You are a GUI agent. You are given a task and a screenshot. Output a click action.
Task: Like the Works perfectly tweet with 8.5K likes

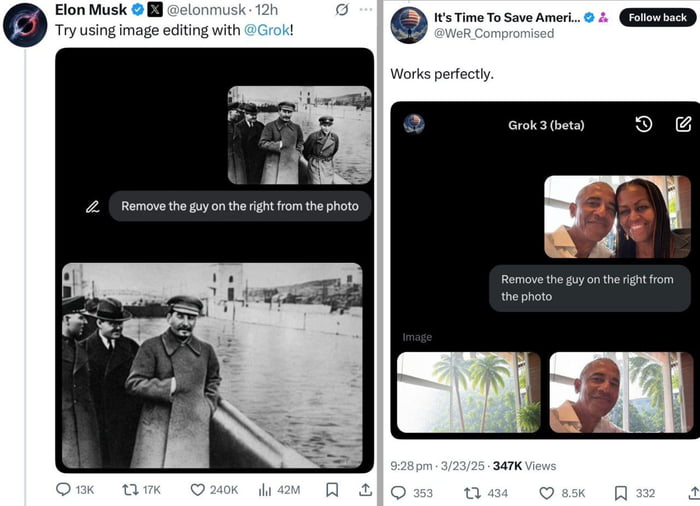point(547,493)
